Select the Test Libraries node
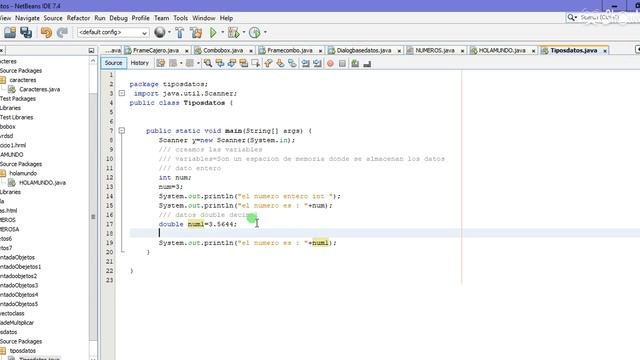The height and width of the screenshot is (360, 640). coord(16,118)
